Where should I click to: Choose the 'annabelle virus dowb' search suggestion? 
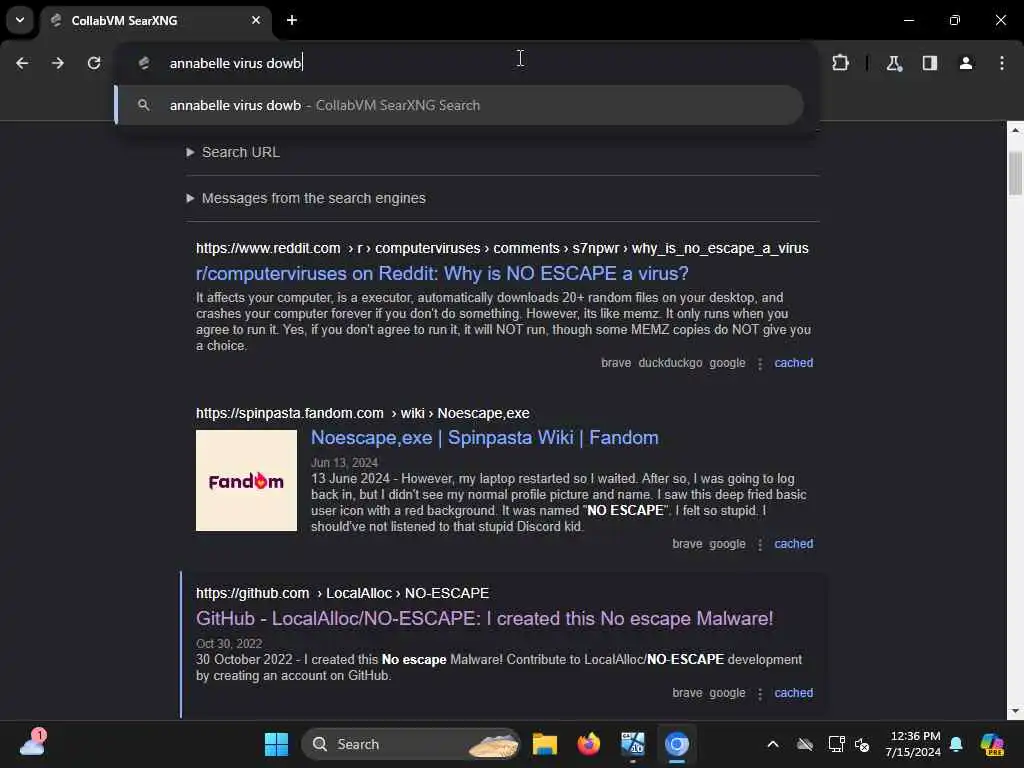click(x=460, y=105)
